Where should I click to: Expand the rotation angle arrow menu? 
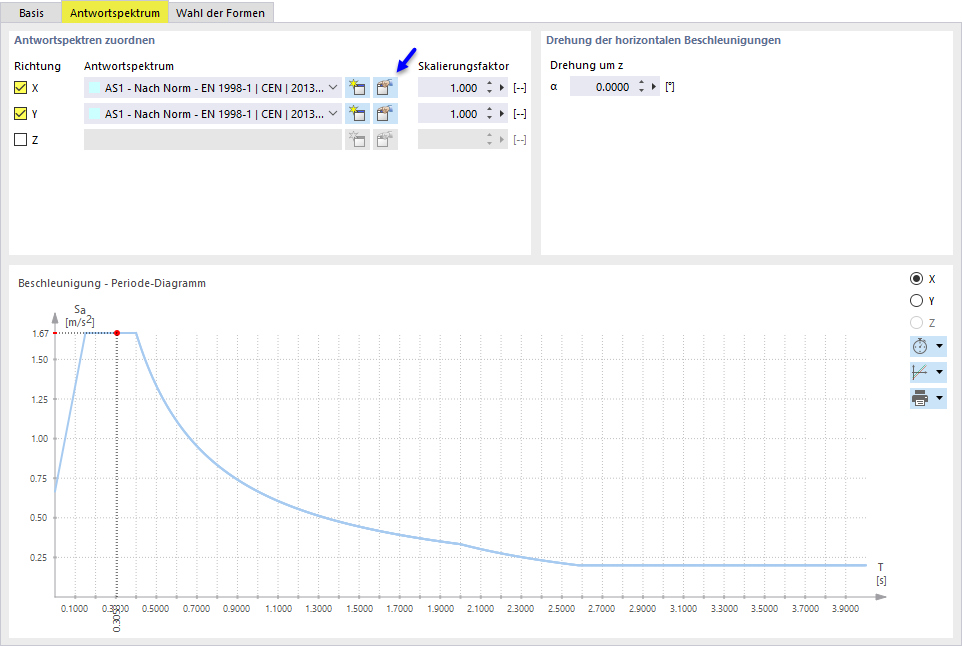tap(653, 87)
